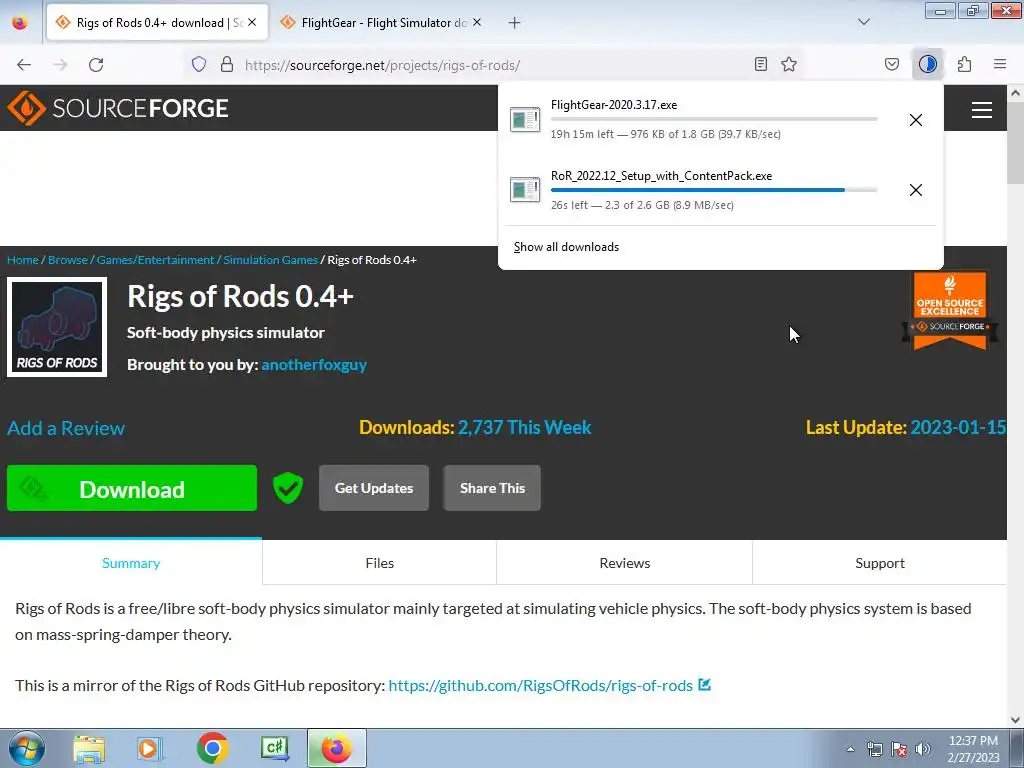Screen dimensions: 1024x768
Task: Click the 2,737 This Week downloads link
Action: (524, 427)
